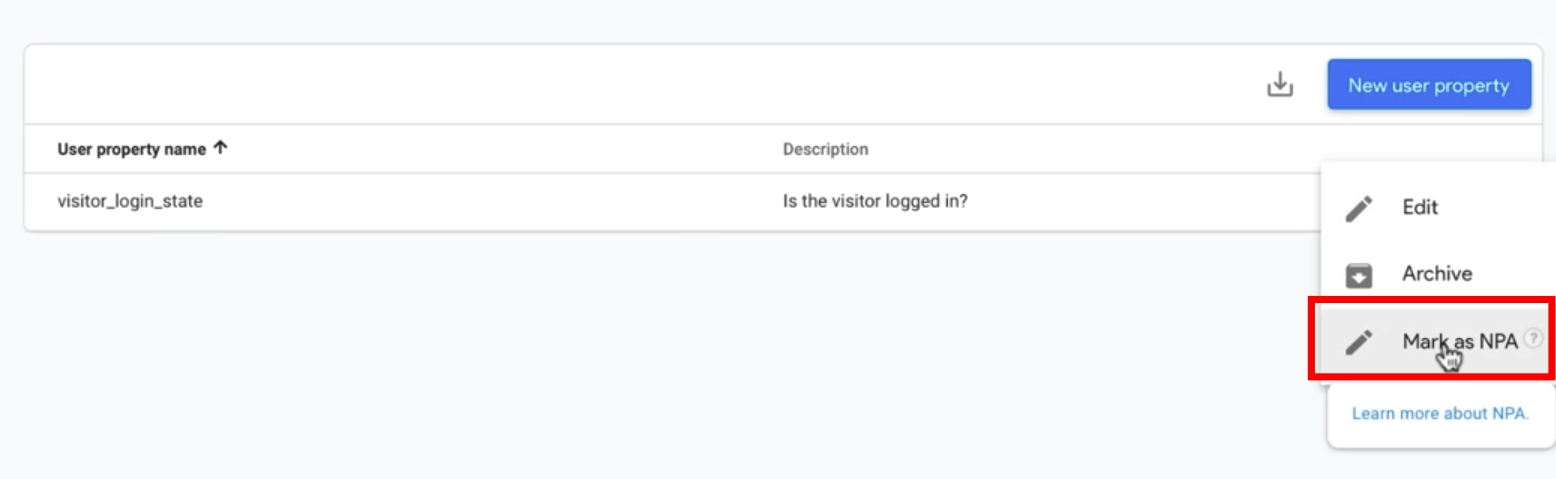Toggle the ascending sort arrow

pos(221,148)
